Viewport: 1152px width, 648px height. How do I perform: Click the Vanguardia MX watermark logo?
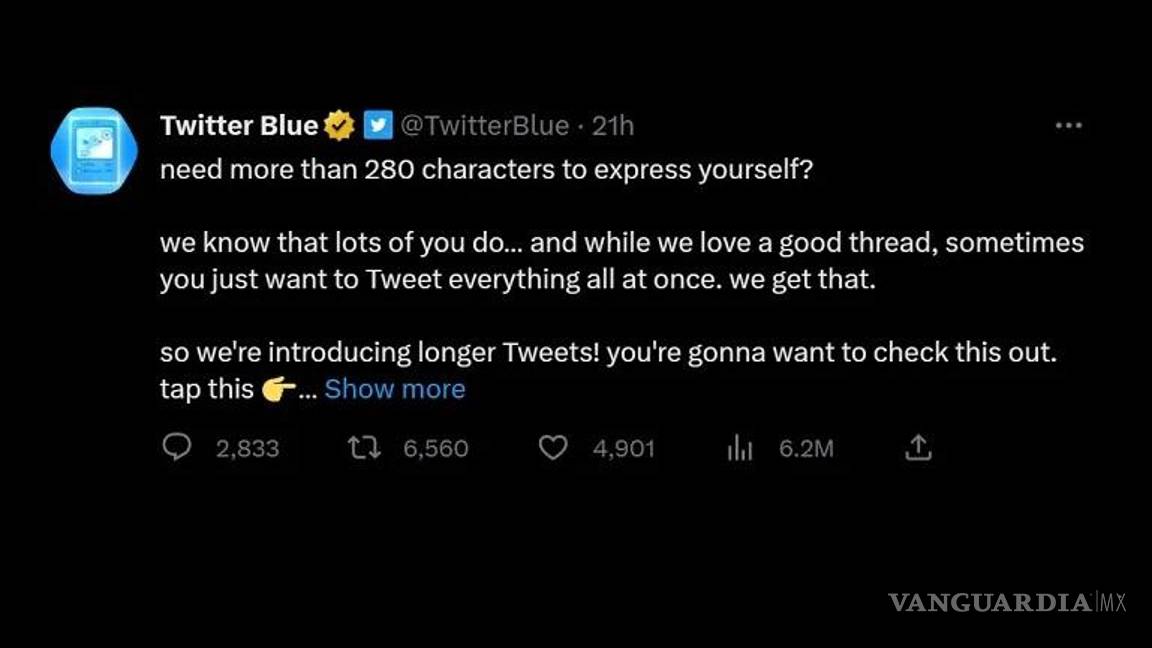(1007, 603)
